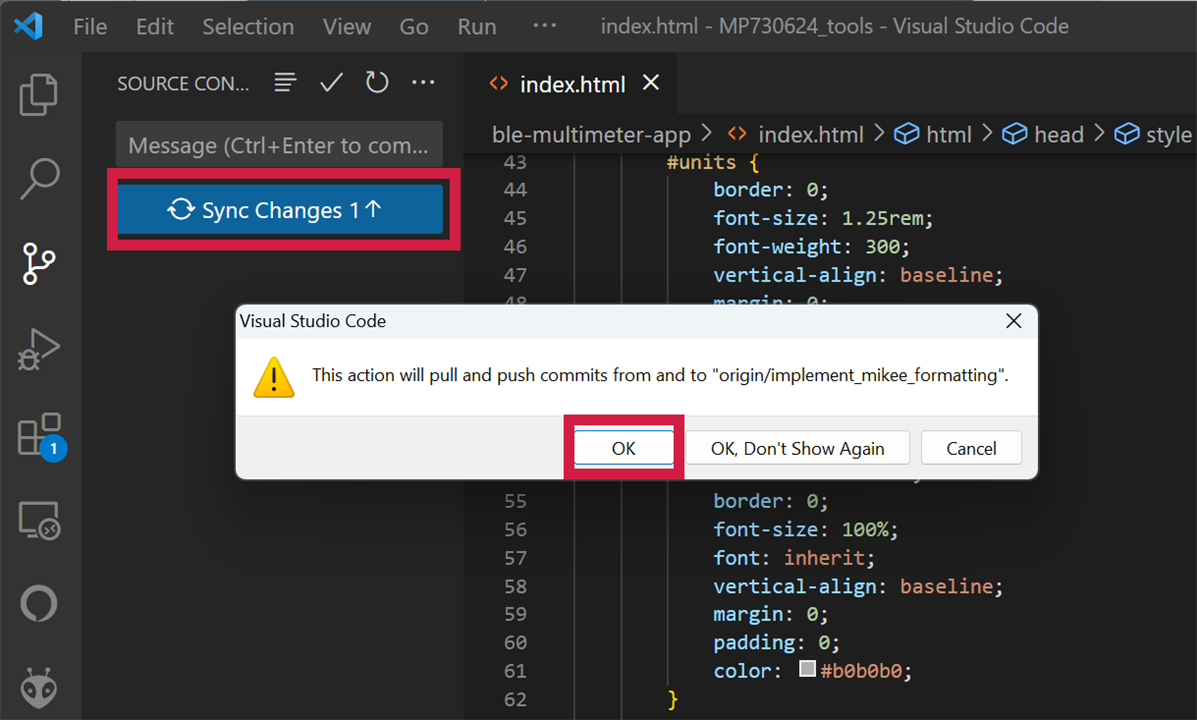Click the html breadcrumb symbol

tap(934, 135)
